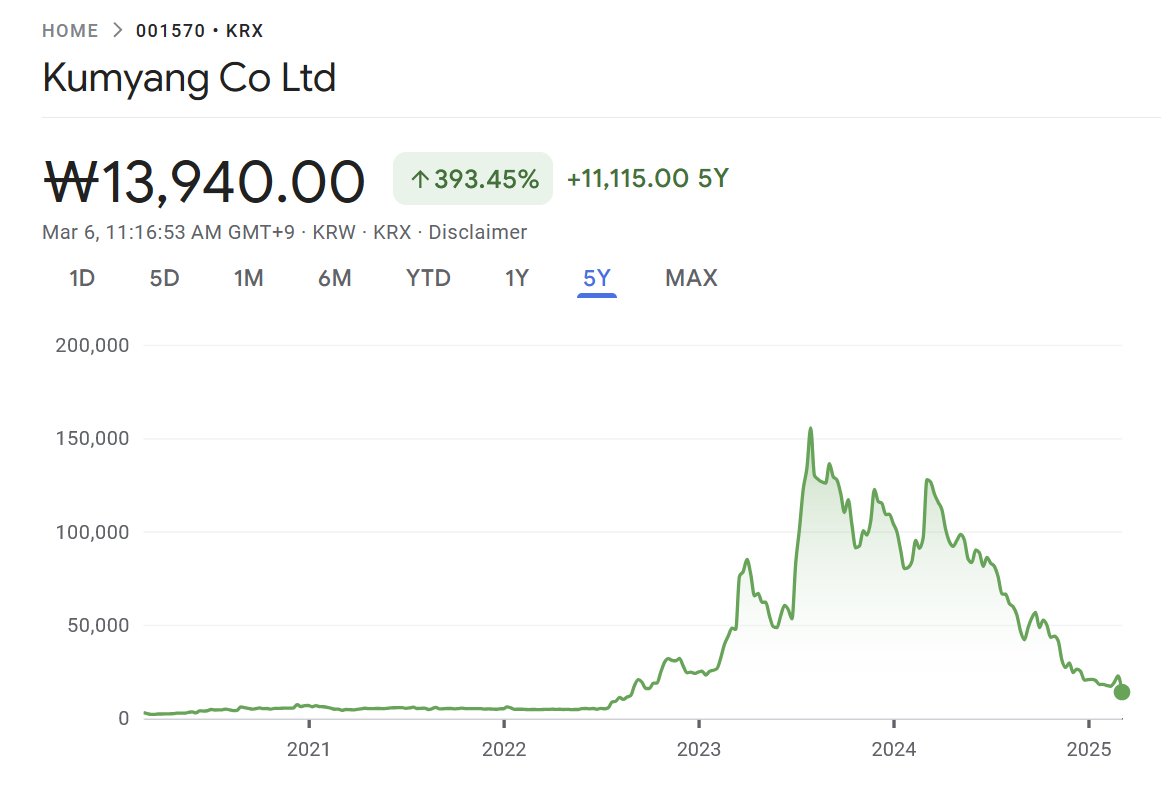Click the Kumyang Co Ltd heading
1161x789 pixels.
click(x=189, y=78)
